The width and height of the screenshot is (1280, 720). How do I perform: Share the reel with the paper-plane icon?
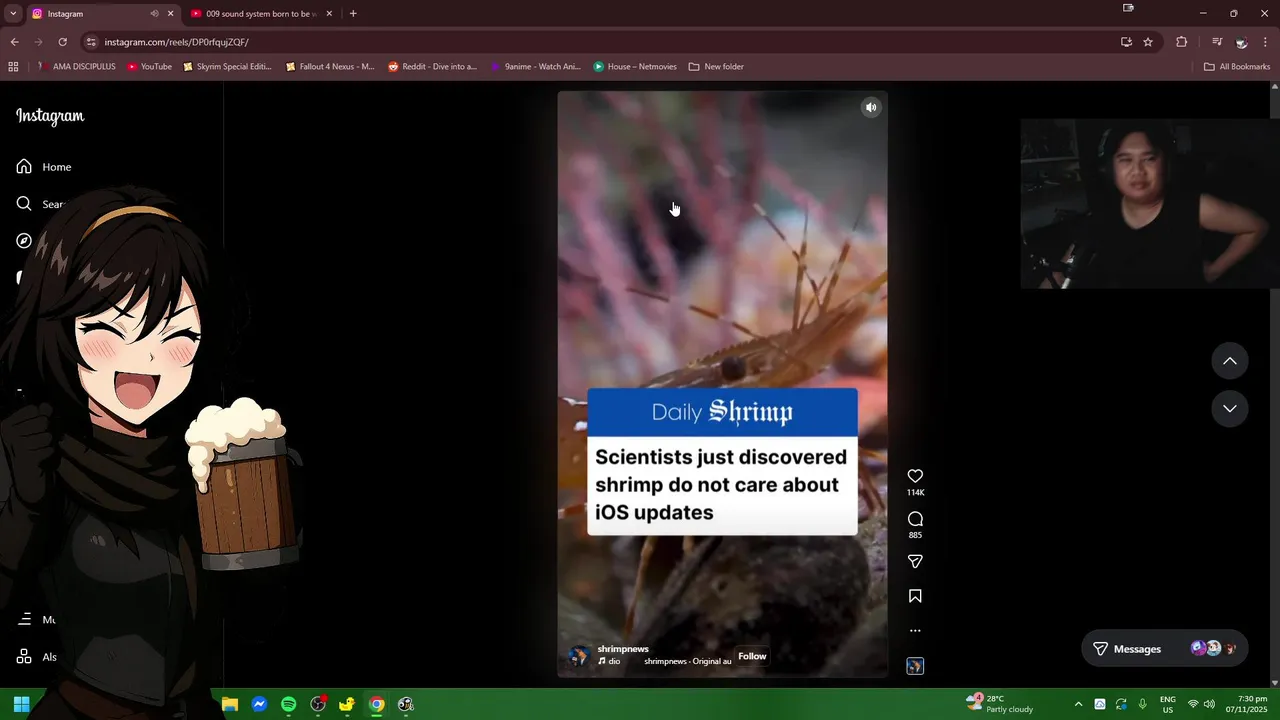(x=915, y=562)
